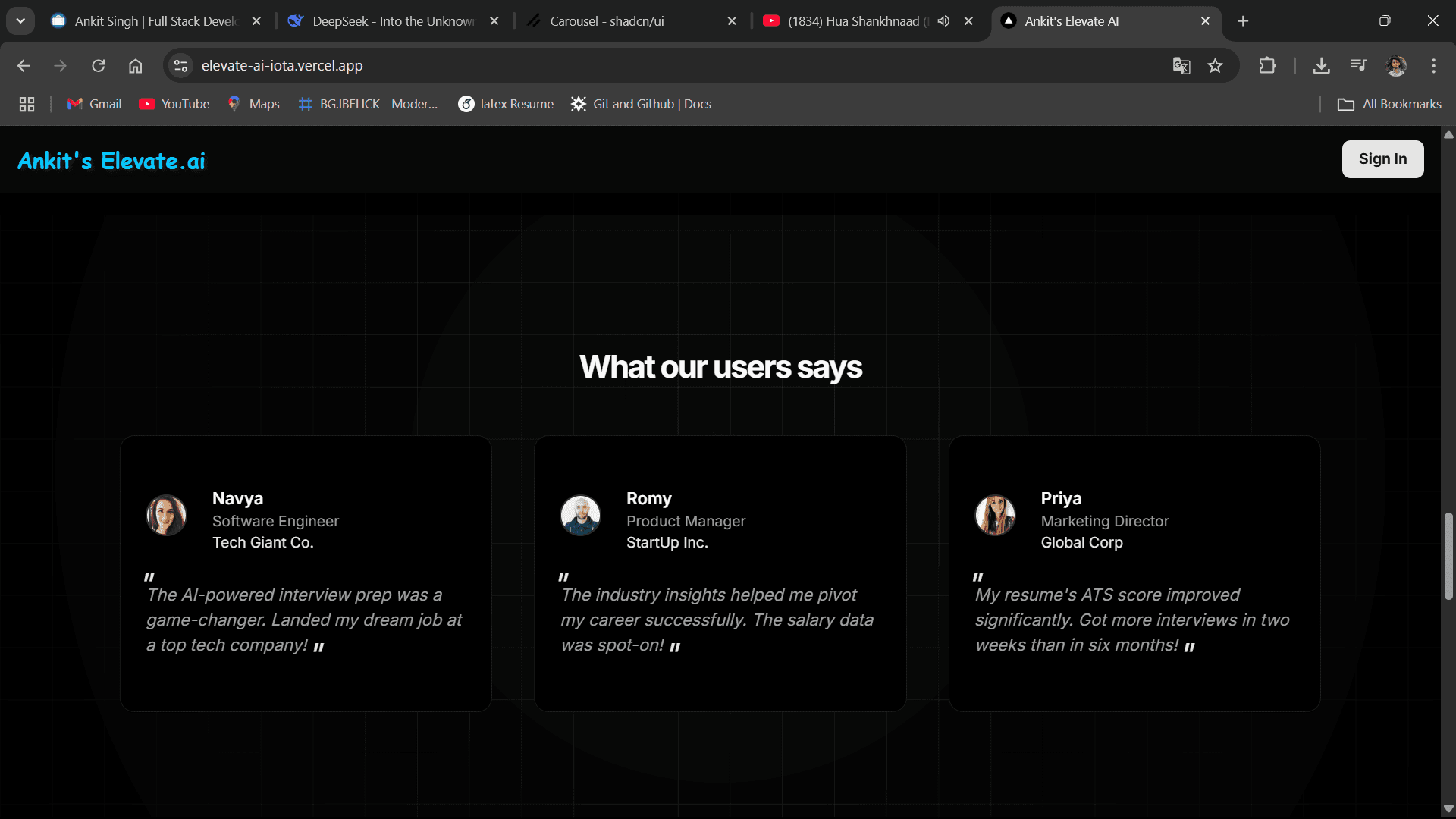Open the Gmail bookmark
The height and width of the screenshot is (819, 1456).
(94, 104)
